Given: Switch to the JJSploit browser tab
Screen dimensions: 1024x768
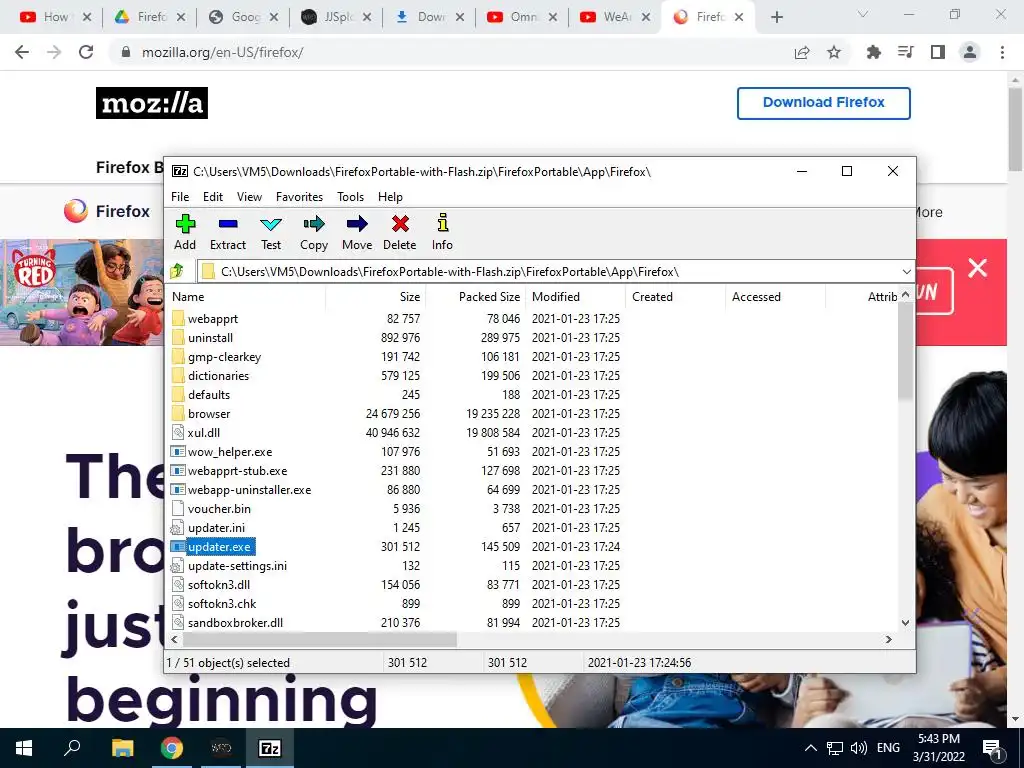Looking at the screenshot, I should (x=336, y=17).
